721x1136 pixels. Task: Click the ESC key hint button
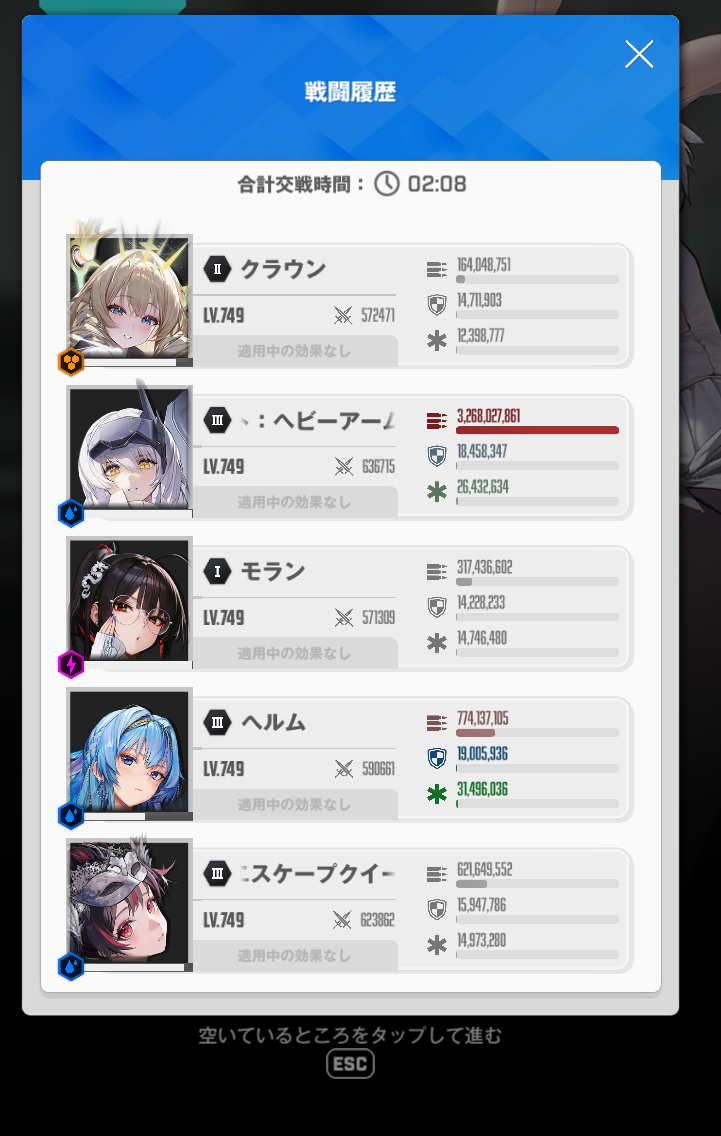pos(350,1064)
